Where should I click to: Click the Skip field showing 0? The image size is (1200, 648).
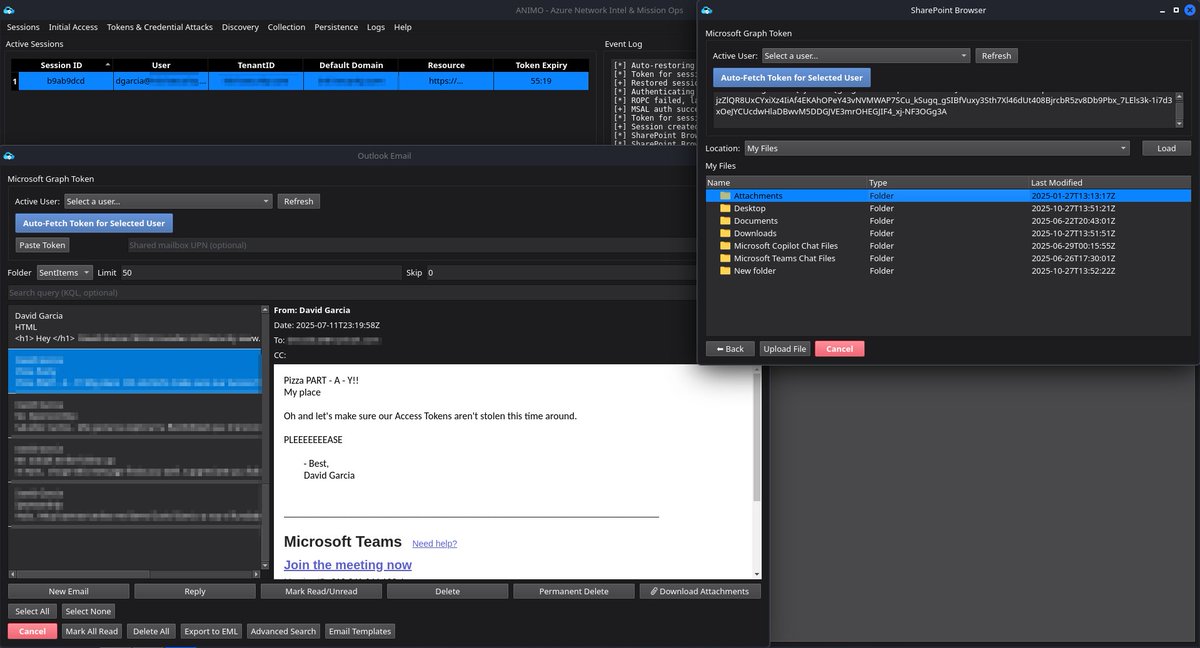(x=560, y=272)
